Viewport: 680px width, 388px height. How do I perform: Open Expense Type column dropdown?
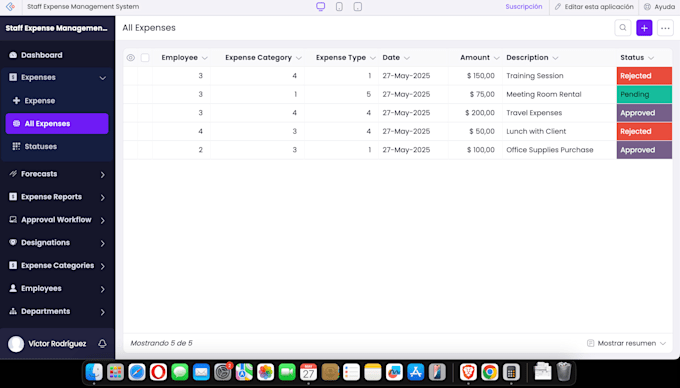pyautogui.click(x=373, y=58)
